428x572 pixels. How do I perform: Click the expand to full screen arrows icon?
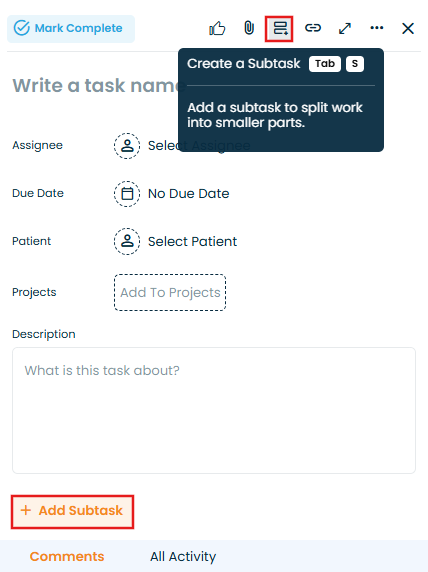[x=345, y=28]
